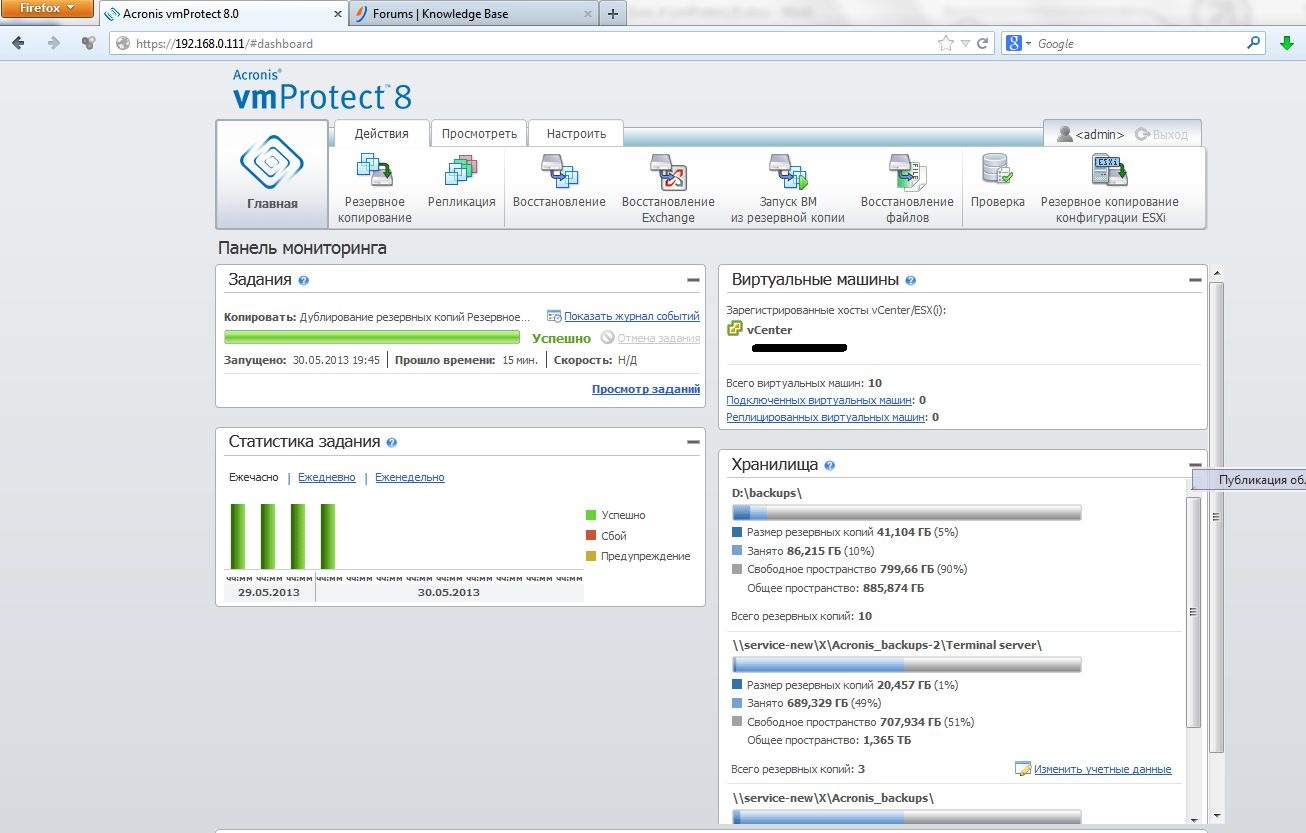Viewport: 1306px width, 833px height.
Task: Click the Предупреждение legend entry
Action: pos(638,556)
